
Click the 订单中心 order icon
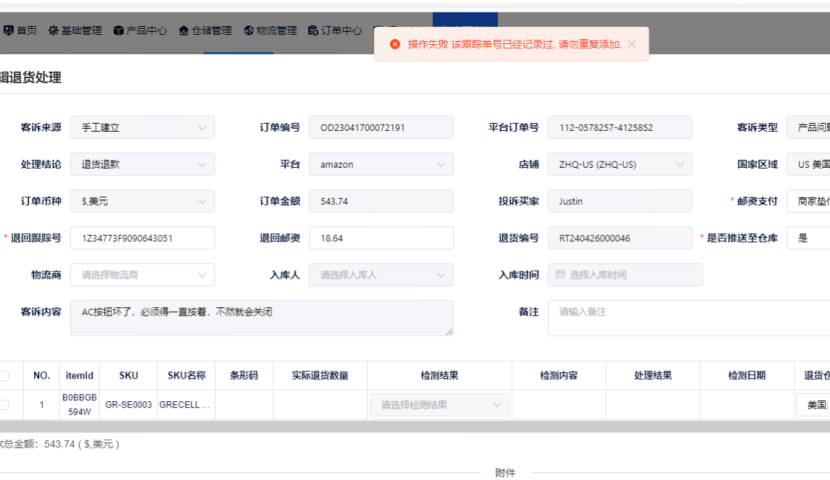pyautogui.click(x=313, y=31)
